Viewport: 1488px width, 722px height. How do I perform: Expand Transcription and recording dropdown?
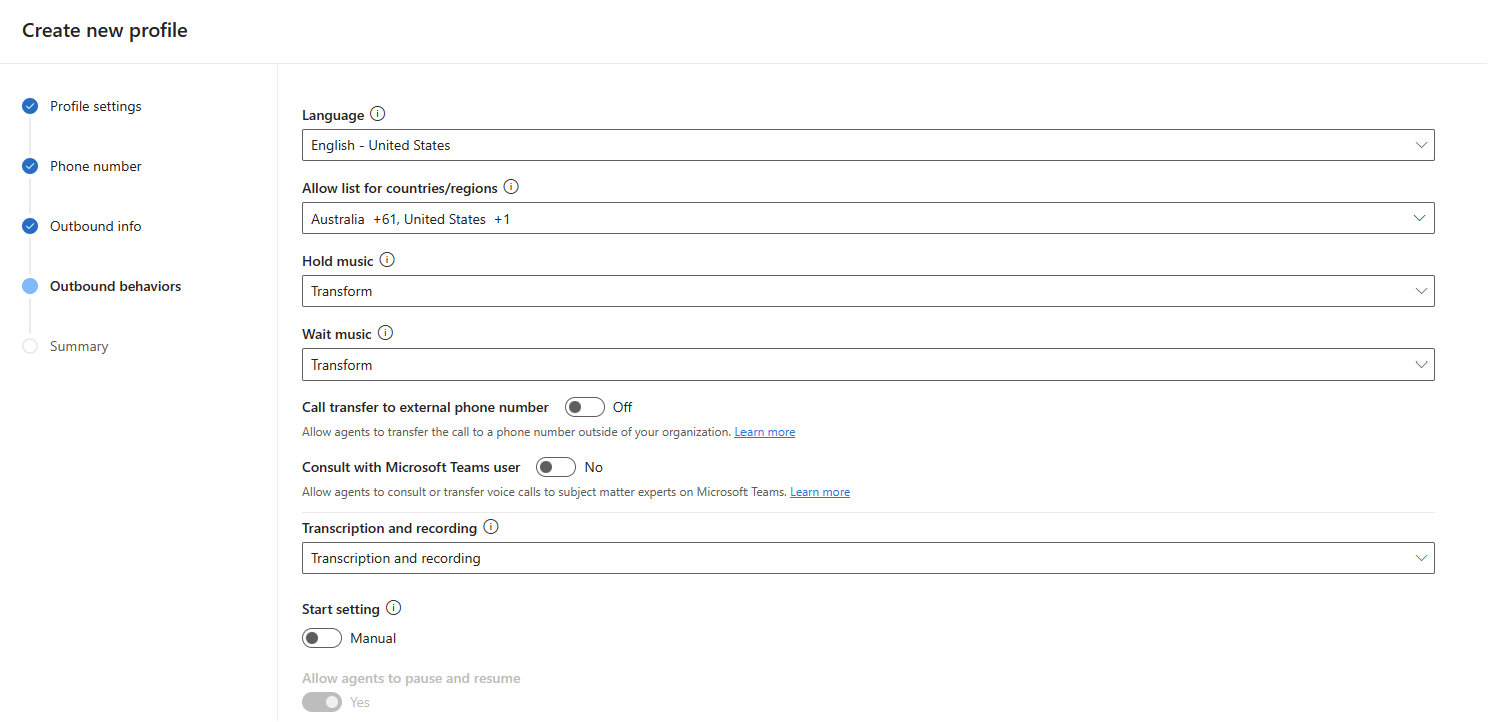click(x=867, y=558)
